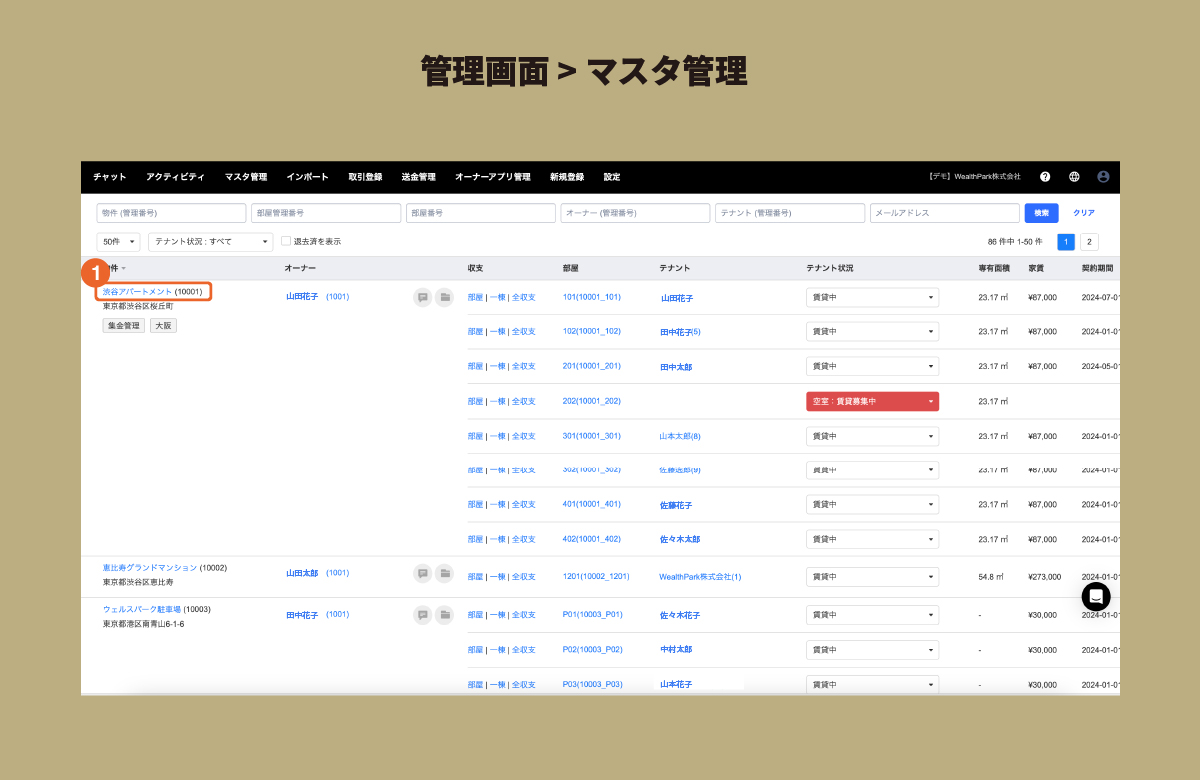
Task: Click the メールアドレス search field
Action: (x=944, y=213)
